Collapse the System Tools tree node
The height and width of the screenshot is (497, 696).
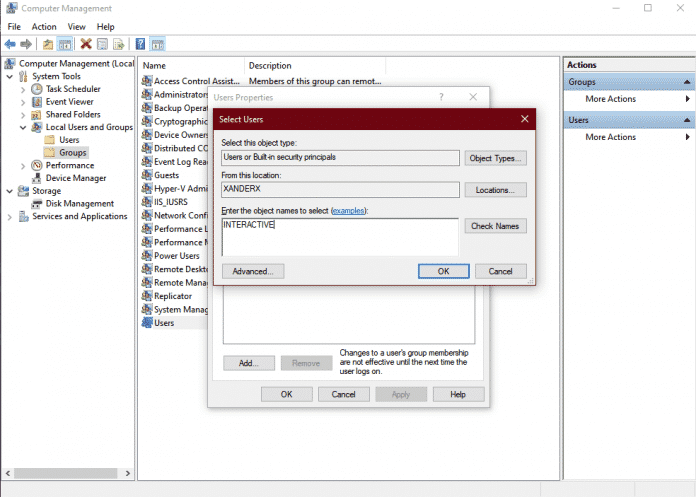point(11,76)
